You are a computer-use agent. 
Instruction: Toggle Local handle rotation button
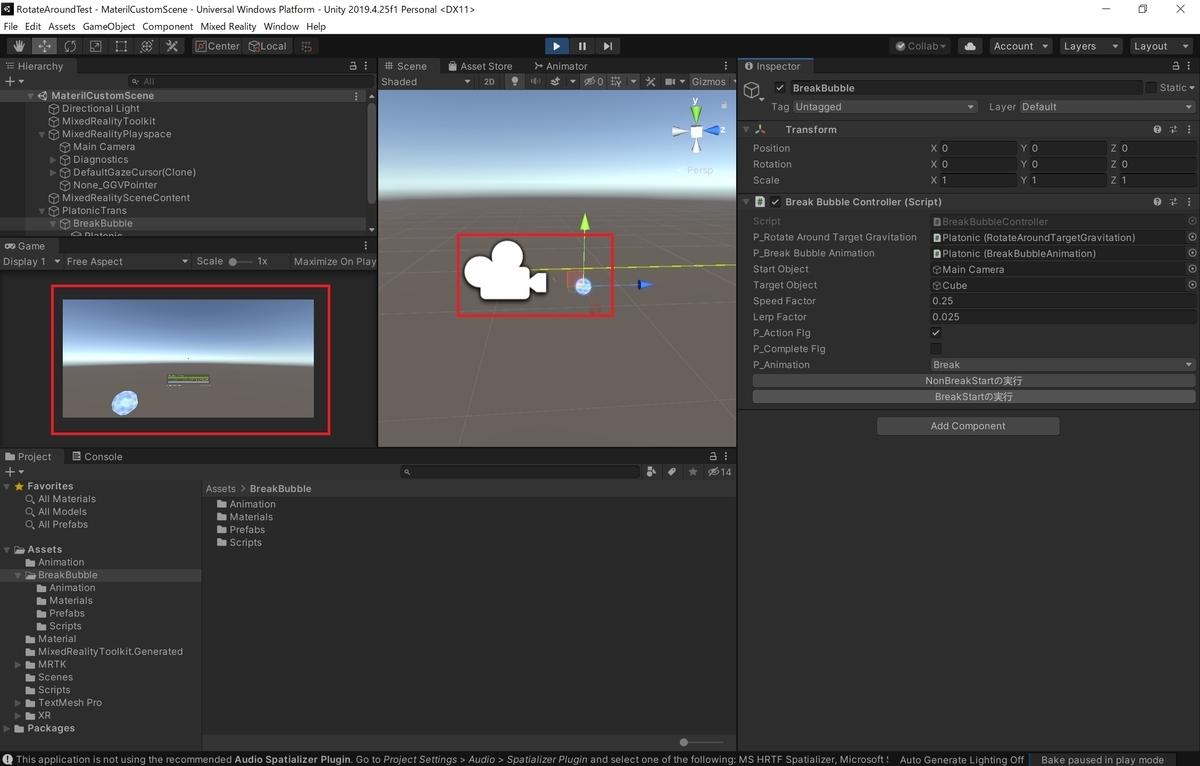click(267, 46)
